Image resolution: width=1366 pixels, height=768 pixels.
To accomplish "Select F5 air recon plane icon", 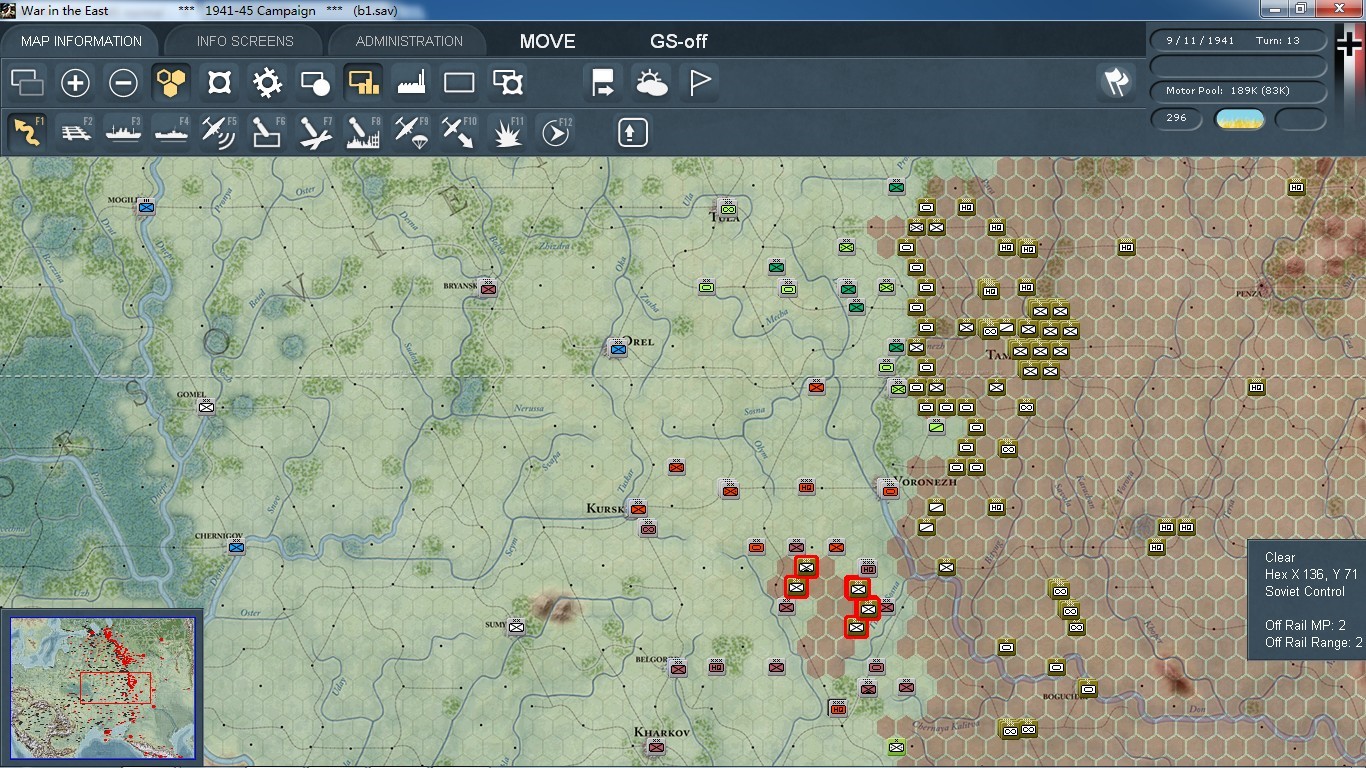I will pos(219,132).
